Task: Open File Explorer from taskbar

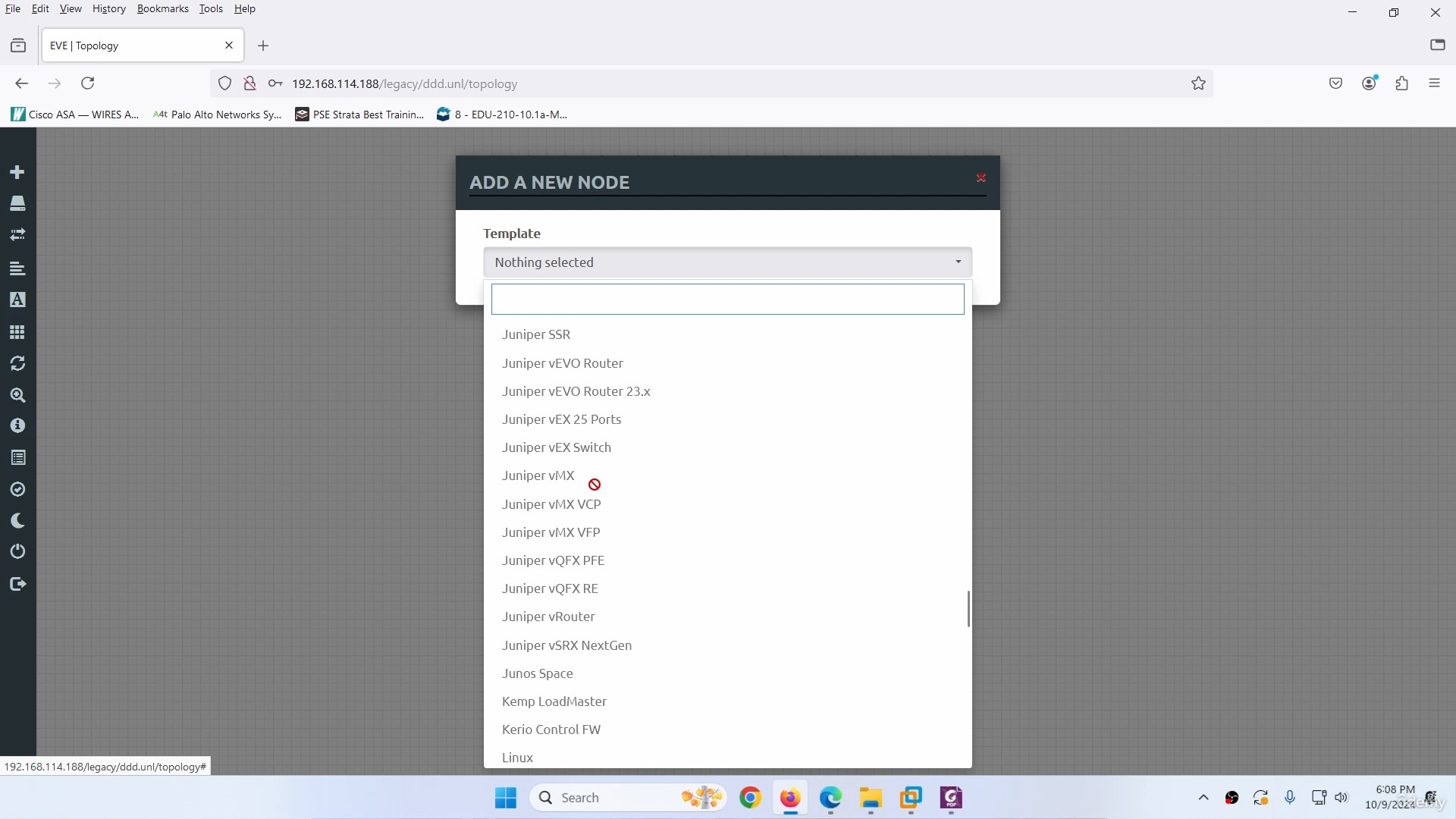Action: 871,798
